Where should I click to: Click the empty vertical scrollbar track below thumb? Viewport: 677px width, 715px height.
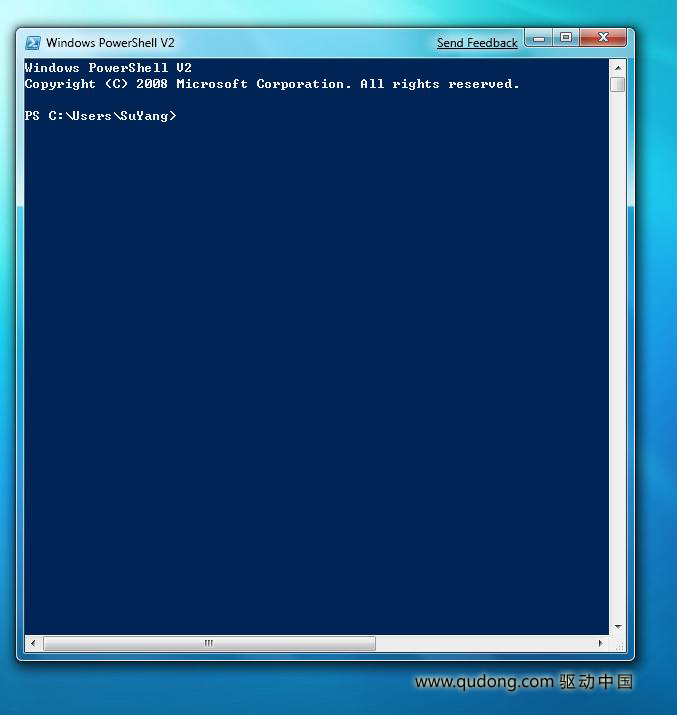[x=618, y=356]
